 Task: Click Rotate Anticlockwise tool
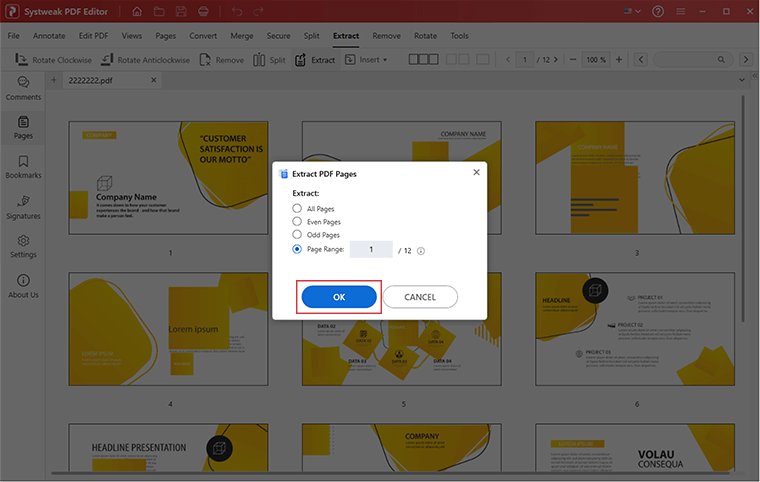tap(145, 60)
